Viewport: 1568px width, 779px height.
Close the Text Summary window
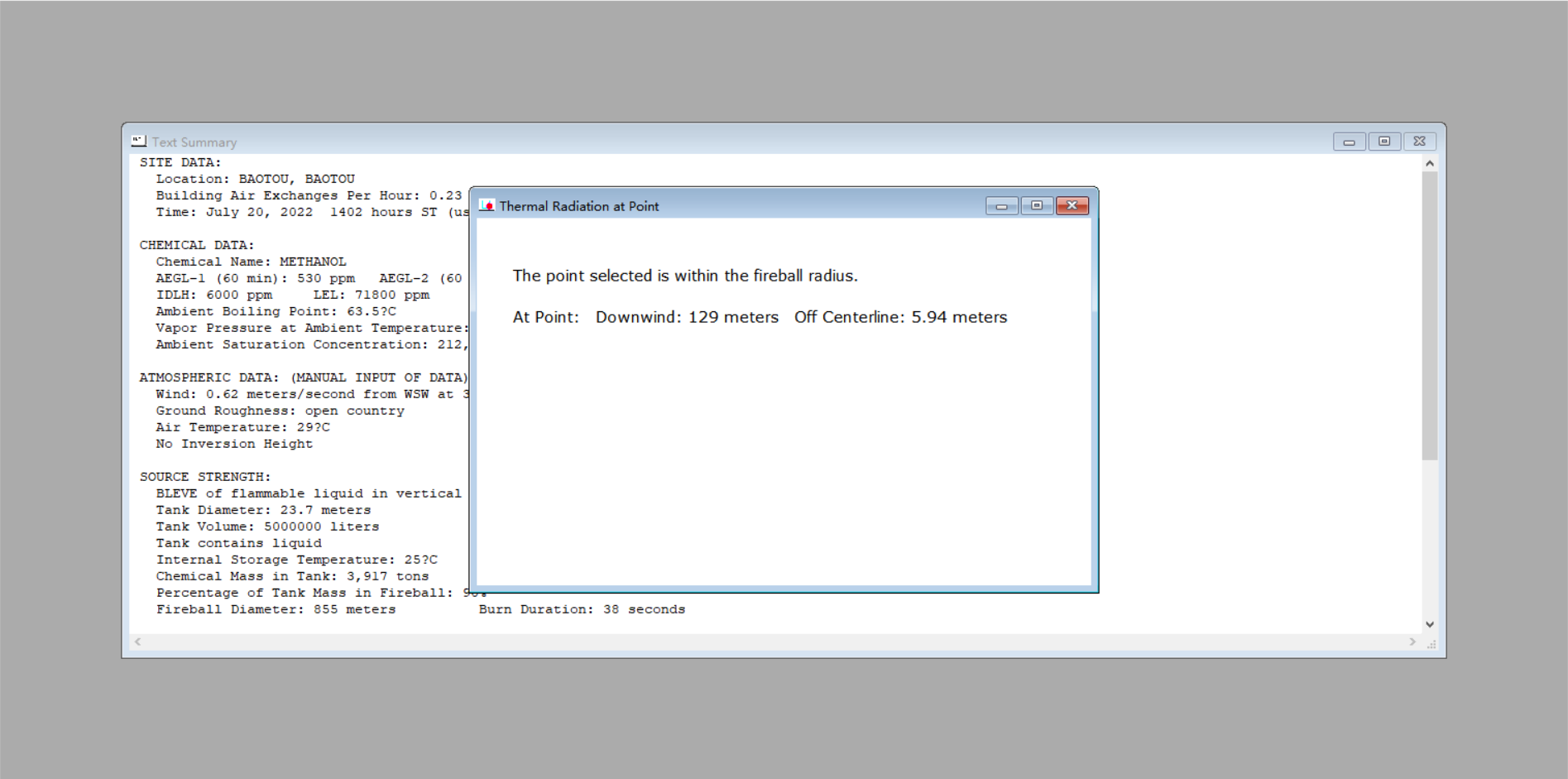tap(1419, 142)
